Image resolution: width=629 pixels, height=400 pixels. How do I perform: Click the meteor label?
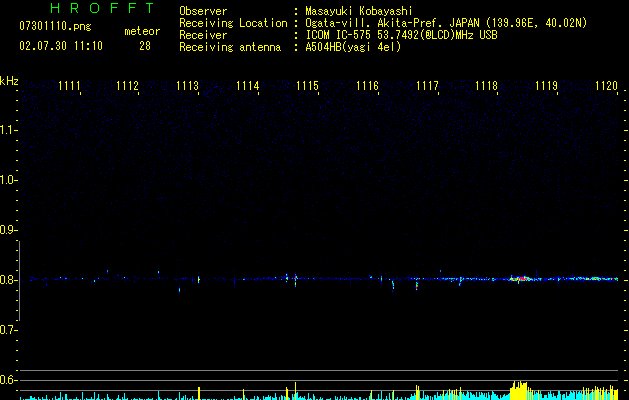coord(142,31)
